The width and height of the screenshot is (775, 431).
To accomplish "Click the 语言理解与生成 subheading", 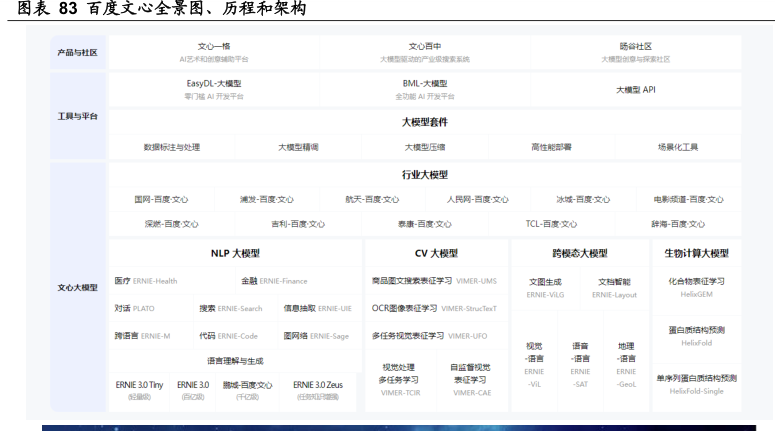I will (235, 361).
